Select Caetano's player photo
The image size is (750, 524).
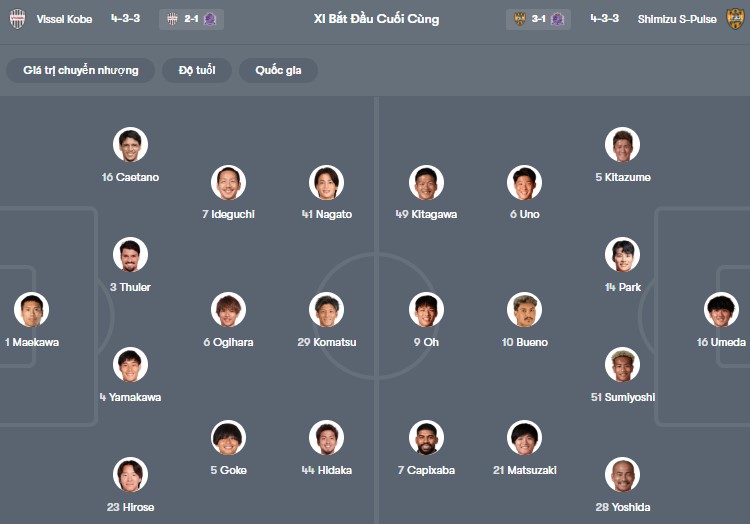(x=130, y=145)
